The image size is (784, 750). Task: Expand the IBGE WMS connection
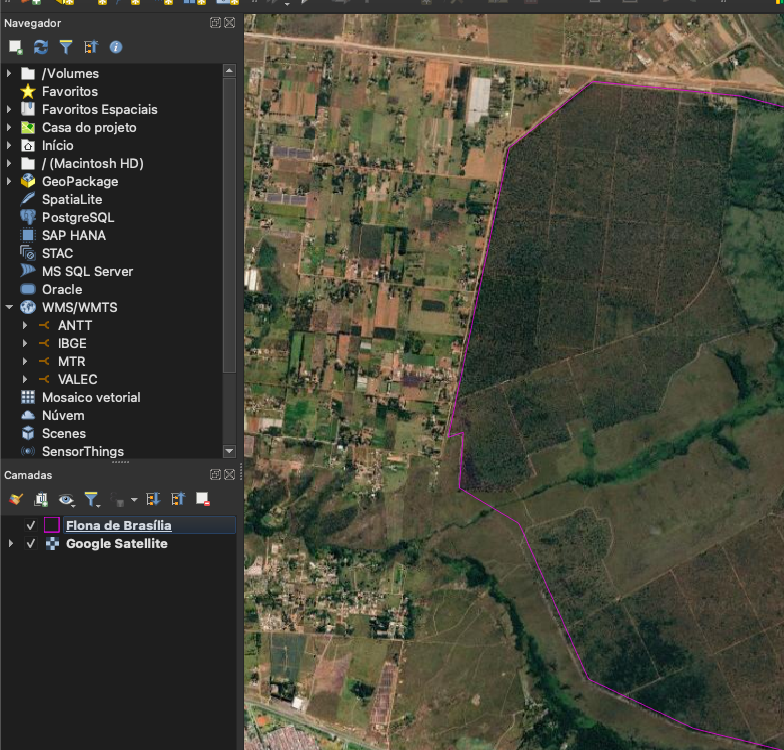coord(24,344)
